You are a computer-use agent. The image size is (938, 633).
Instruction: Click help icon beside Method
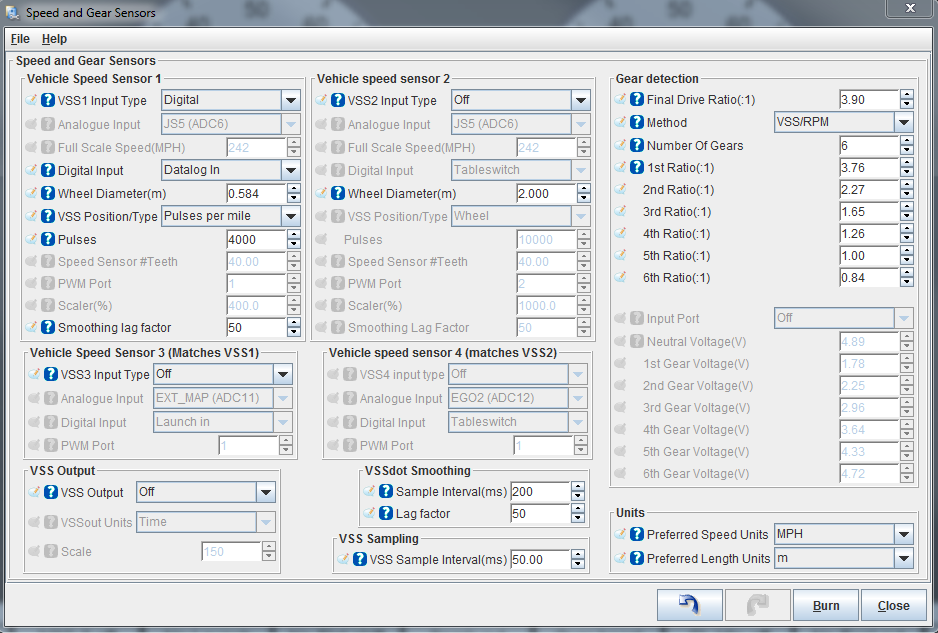pos(637,122)
